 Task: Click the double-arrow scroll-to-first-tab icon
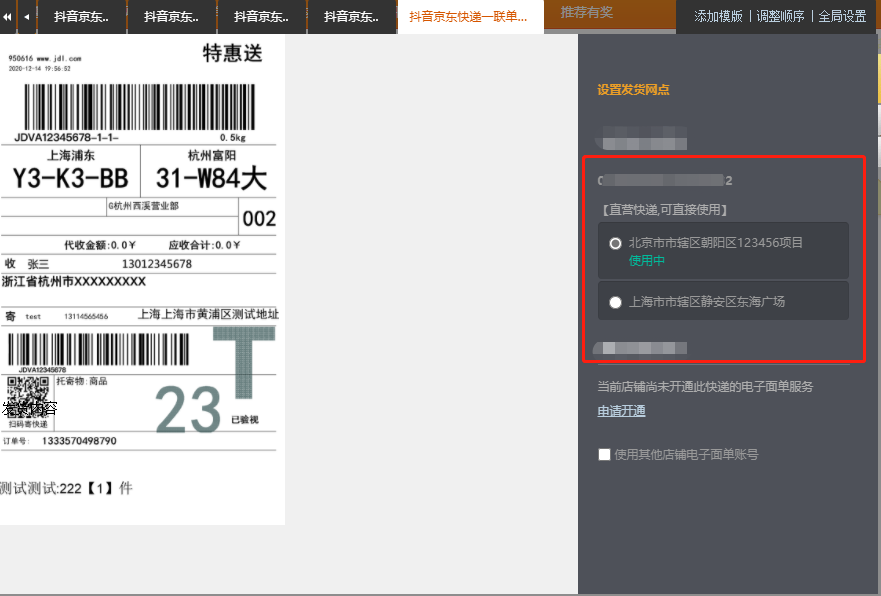(8, 16)
